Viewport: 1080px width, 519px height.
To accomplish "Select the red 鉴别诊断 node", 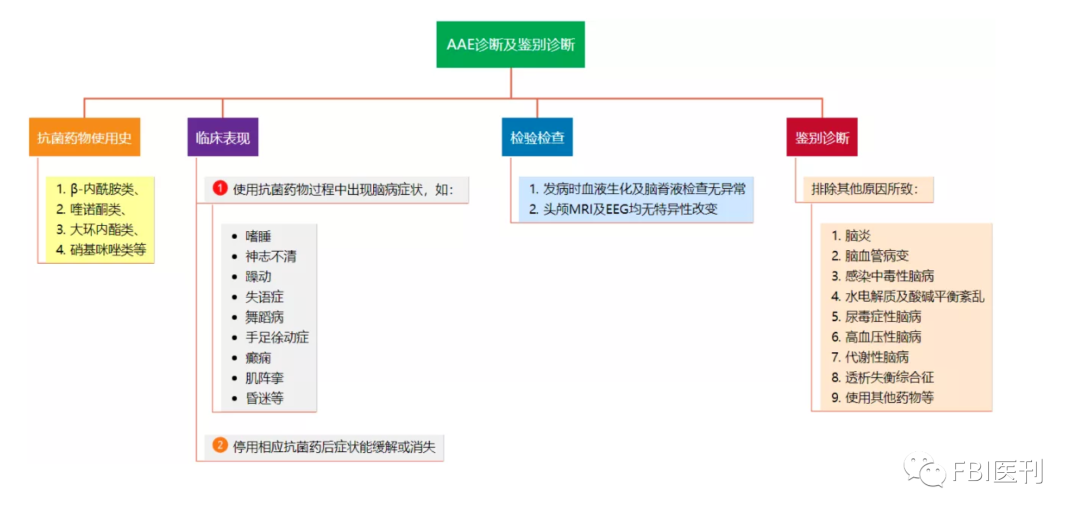I will point(822,137).
